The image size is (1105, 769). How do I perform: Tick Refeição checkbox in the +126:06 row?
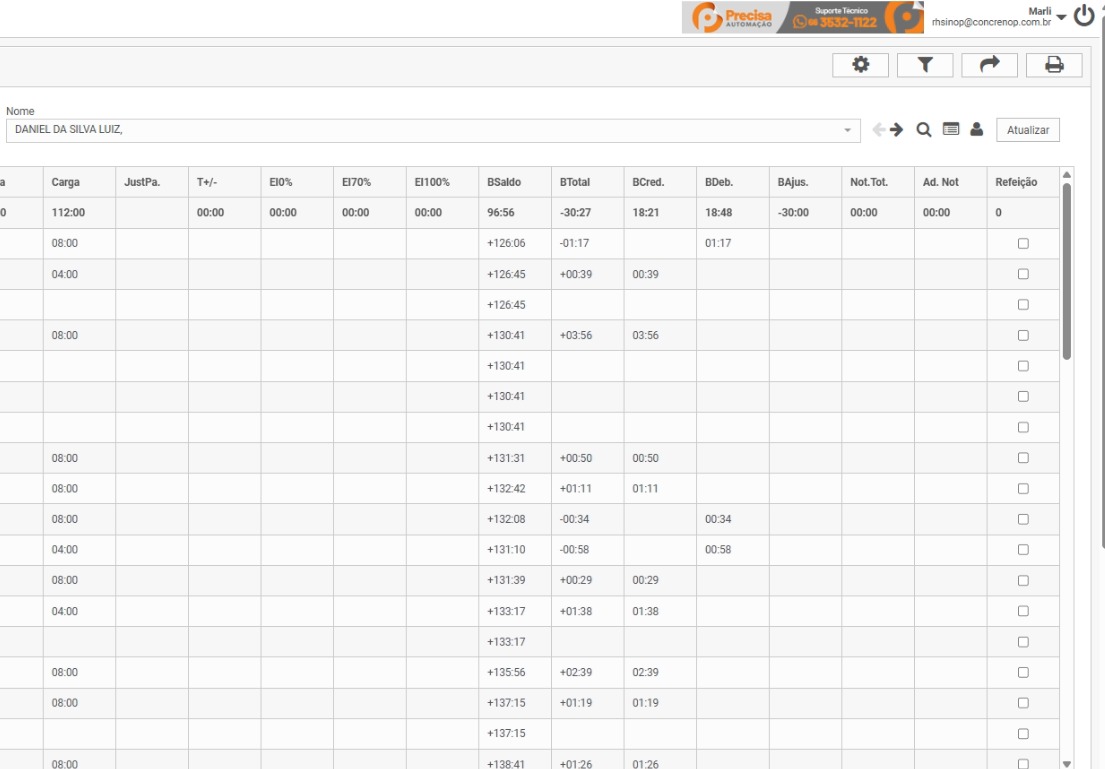1023,243
